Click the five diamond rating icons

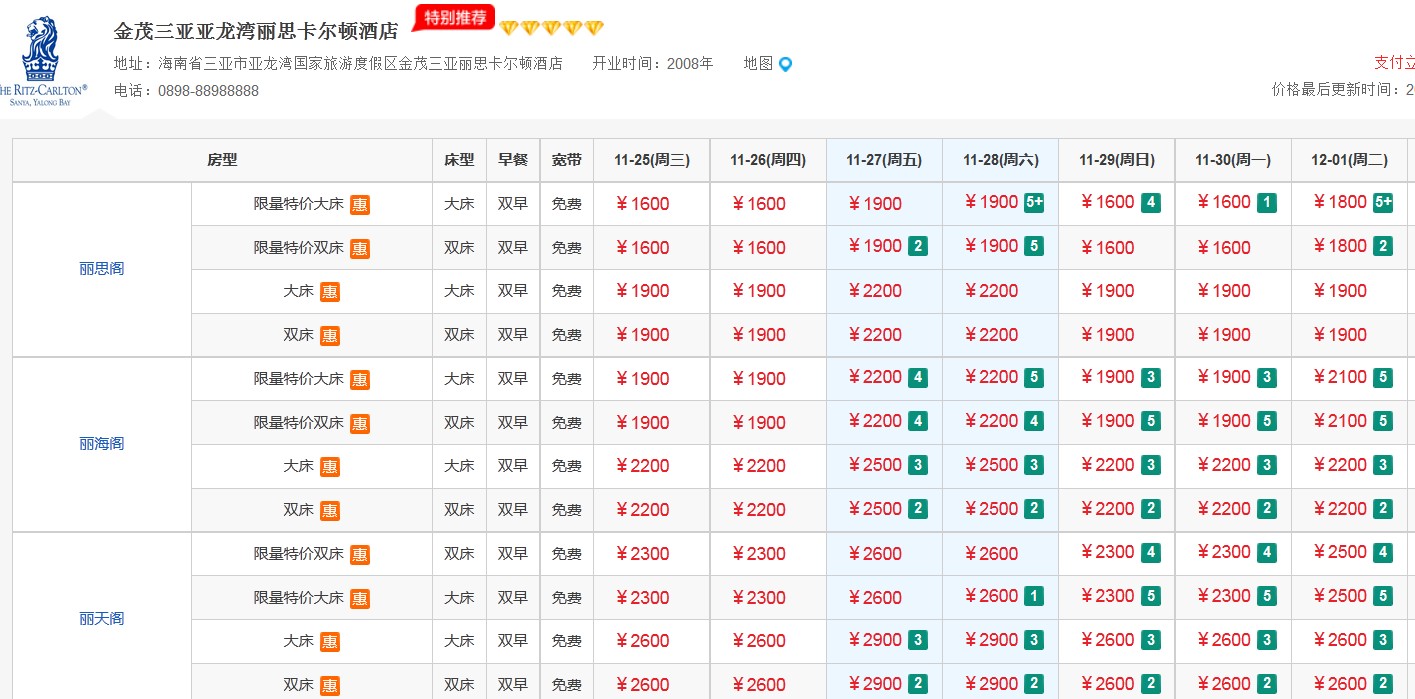pyautogui.click(x=551, y=28)
